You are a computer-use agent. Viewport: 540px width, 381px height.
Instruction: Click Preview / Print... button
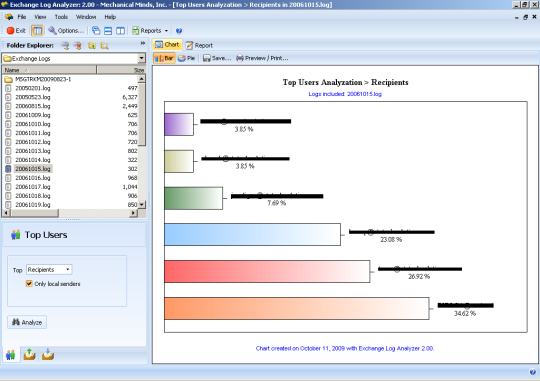(262, 58)
